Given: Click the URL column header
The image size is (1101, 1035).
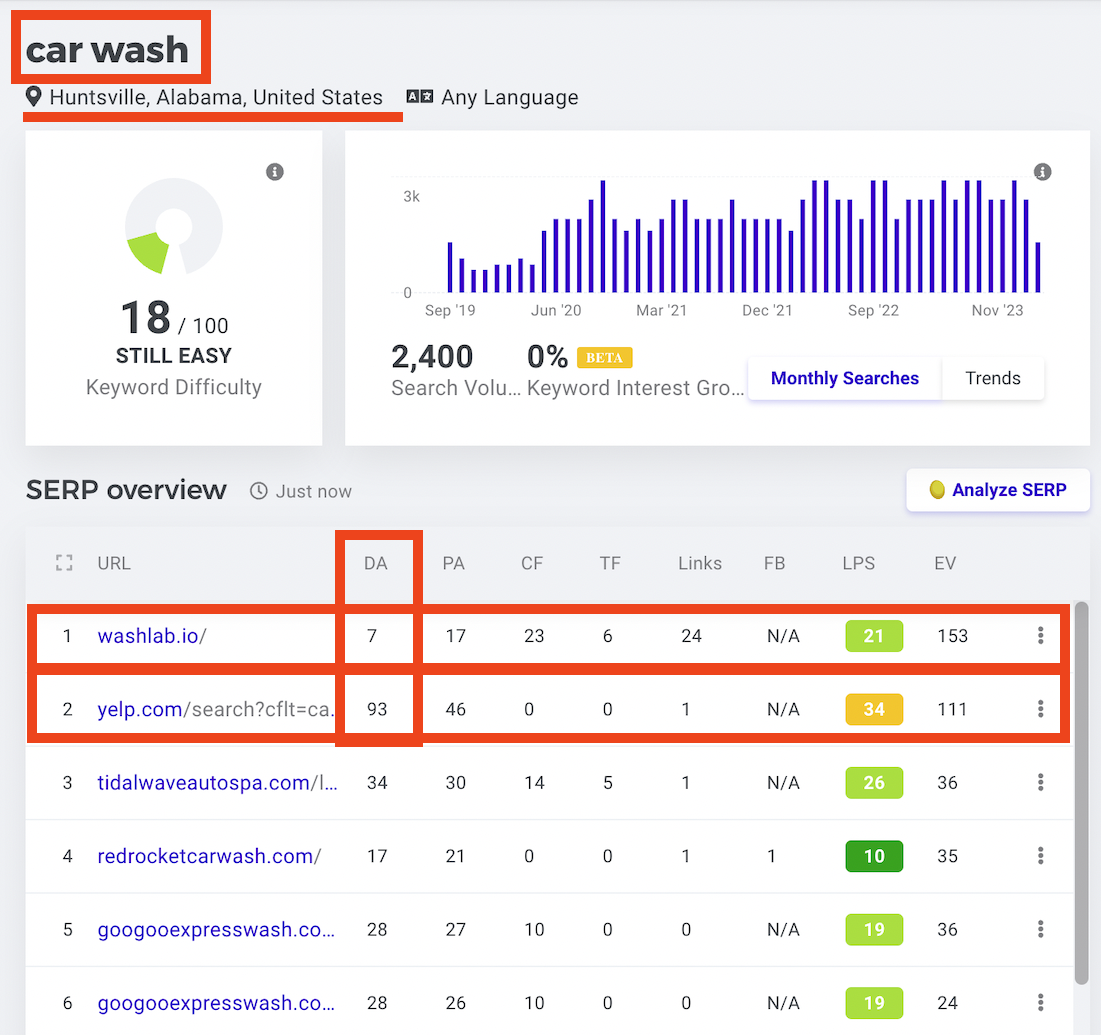Looking at the screenshot, I should 114,563.
